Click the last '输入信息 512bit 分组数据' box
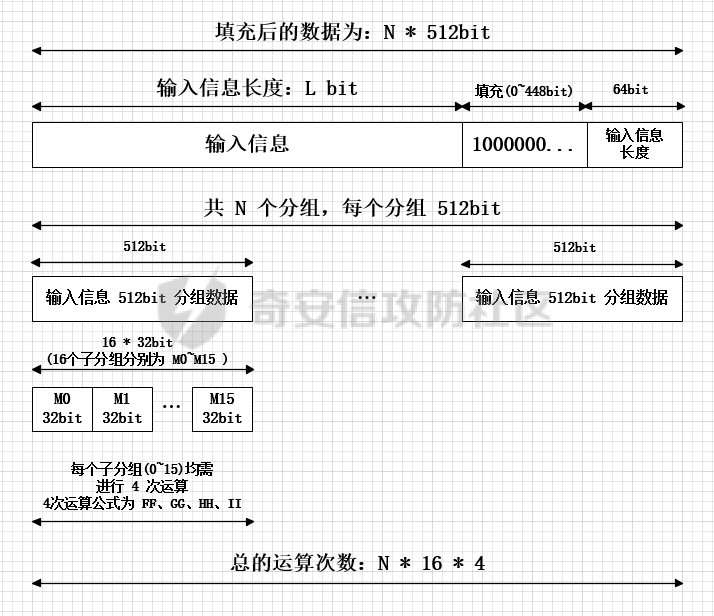Image resolution: width=714 pixels, height=616 pixels. click(572, 299)
